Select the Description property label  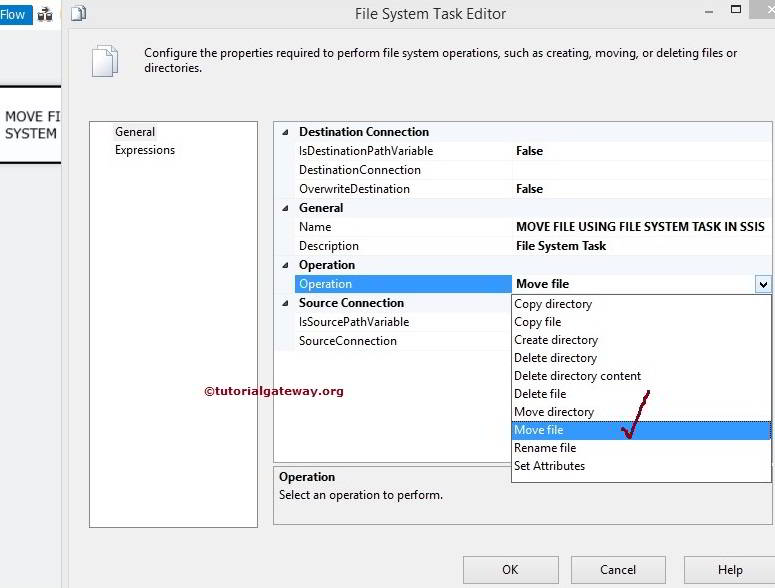[329, 246]
